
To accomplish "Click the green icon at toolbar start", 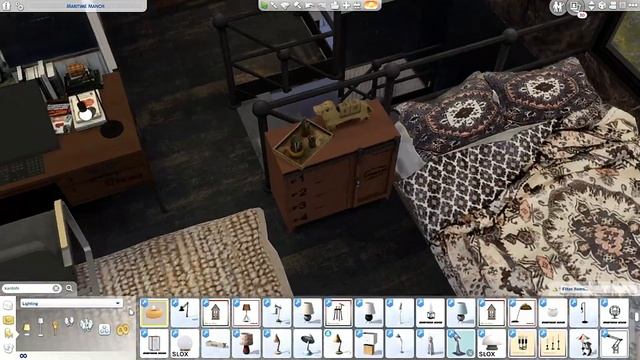I will click(264, 5).
